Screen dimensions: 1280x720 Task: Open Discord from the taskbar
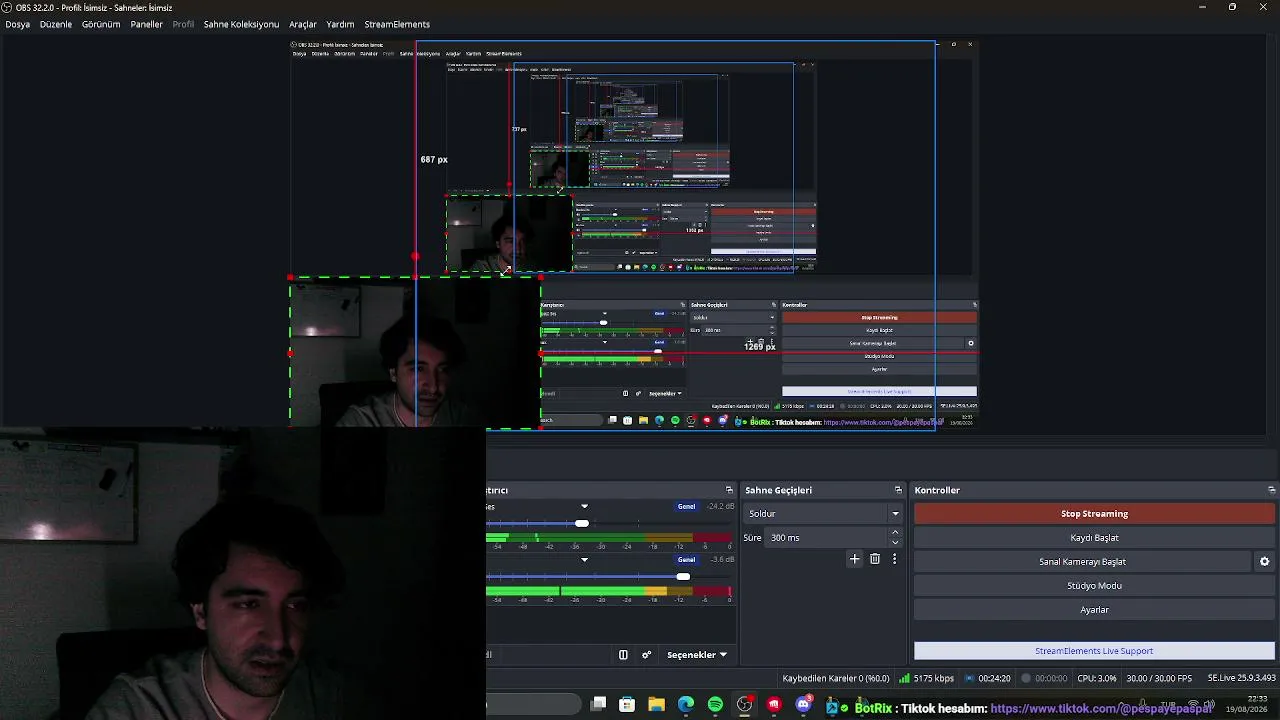coord(803,704)
